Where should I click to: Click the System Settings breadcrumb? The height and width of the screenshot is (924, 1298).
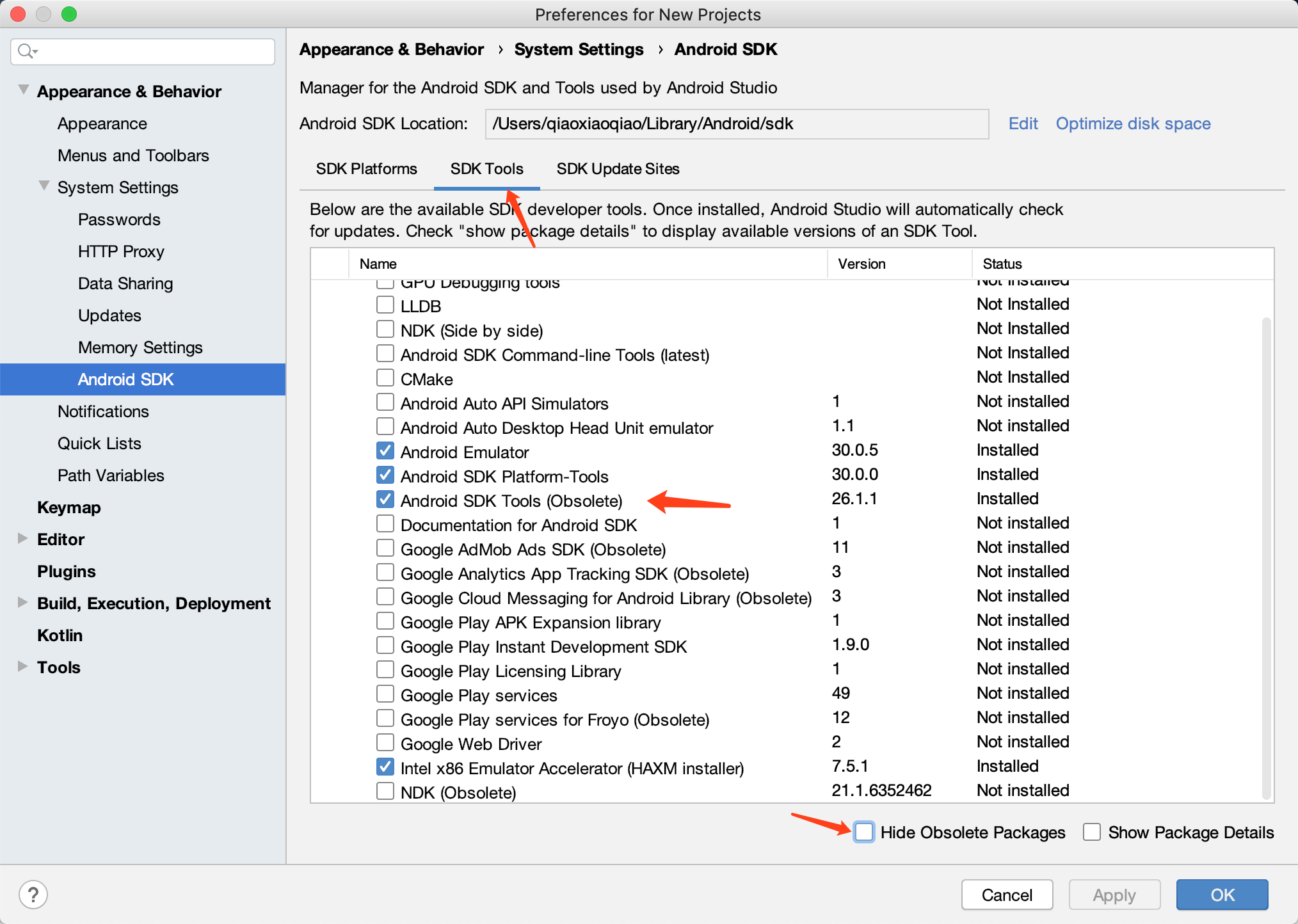(579, 49)
